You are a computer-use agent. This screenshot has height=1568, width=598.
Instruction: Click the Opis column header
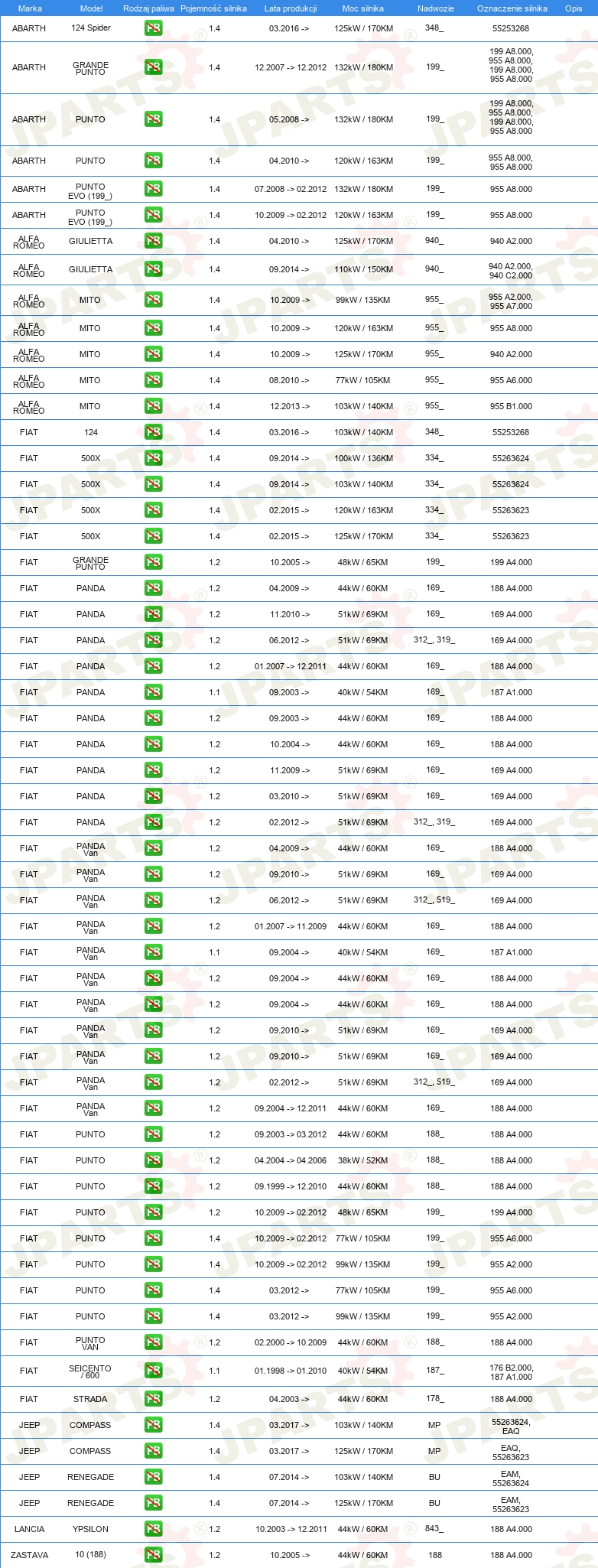pos(574,8)
